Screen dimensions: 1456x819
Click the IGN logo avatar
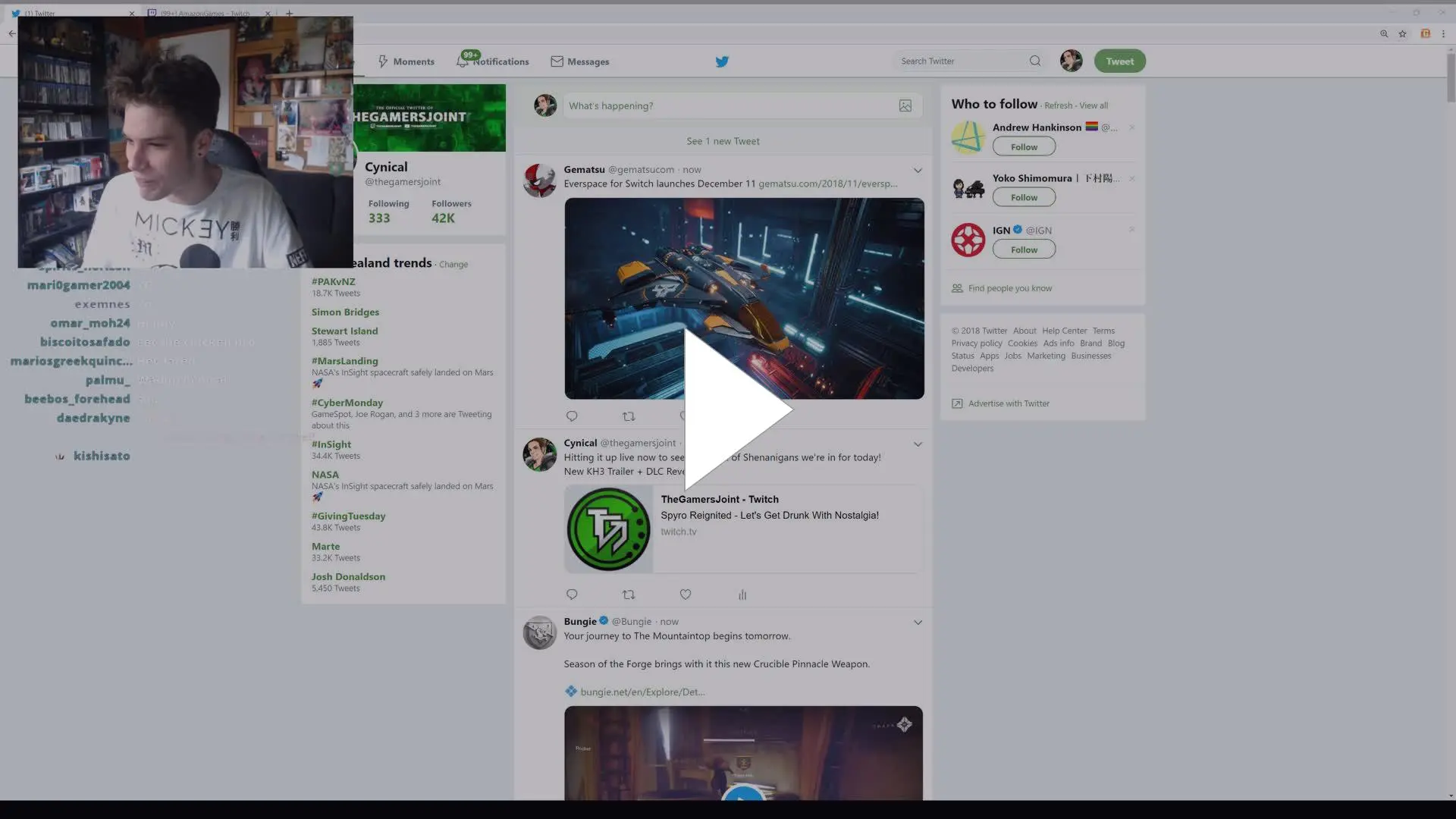(x=968, y=240)
